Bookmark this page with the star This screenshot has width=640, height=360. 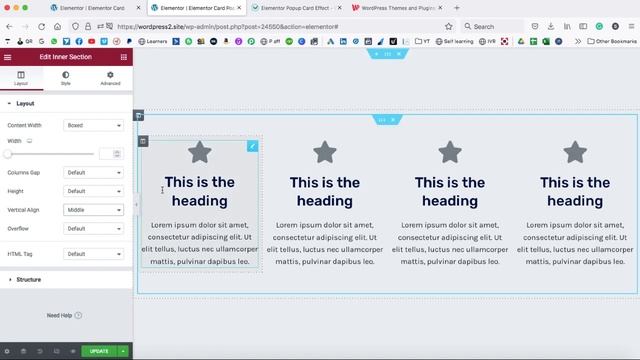click(x=449, y=27)
